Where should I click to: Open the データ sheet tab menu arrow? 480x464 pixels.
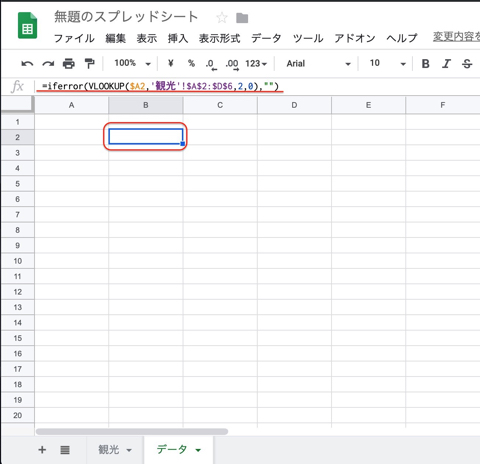pos(198,450)
